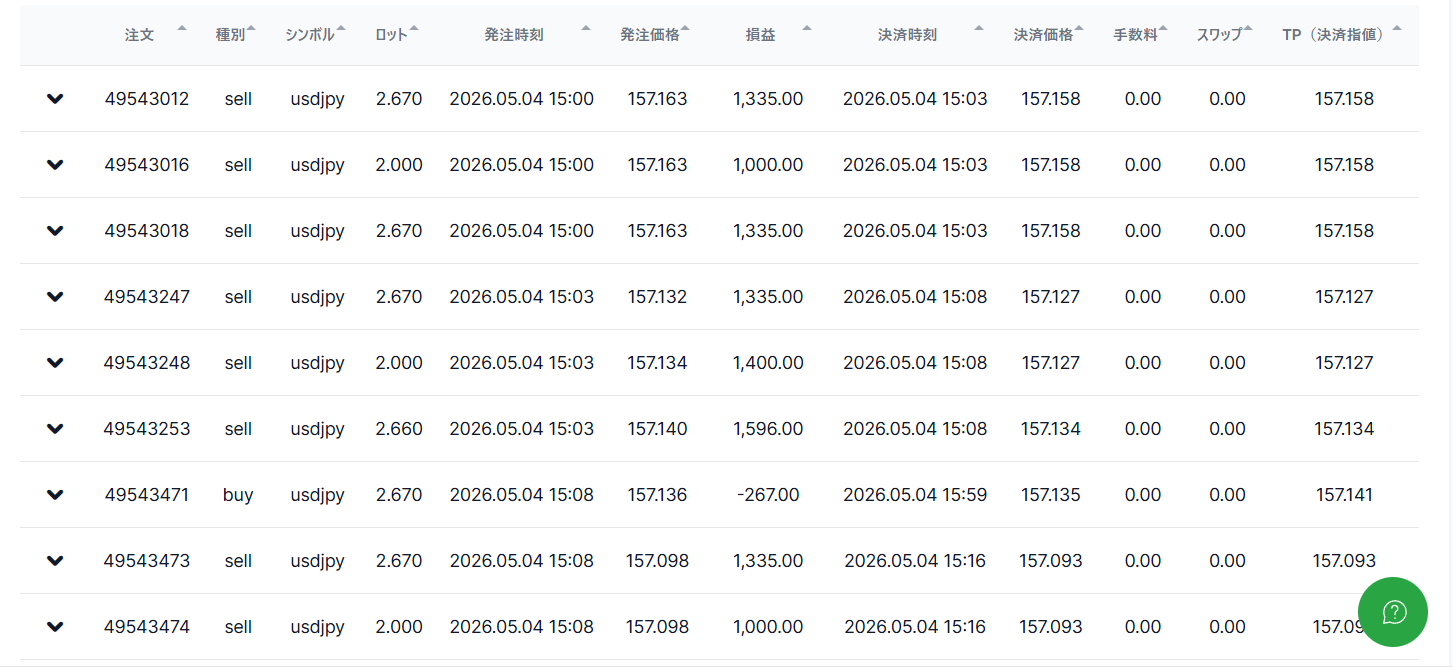The width and height of the screenshot is (1453, 667).
Task: Open details chevron for order 49543018
Action: coord(55,231)
